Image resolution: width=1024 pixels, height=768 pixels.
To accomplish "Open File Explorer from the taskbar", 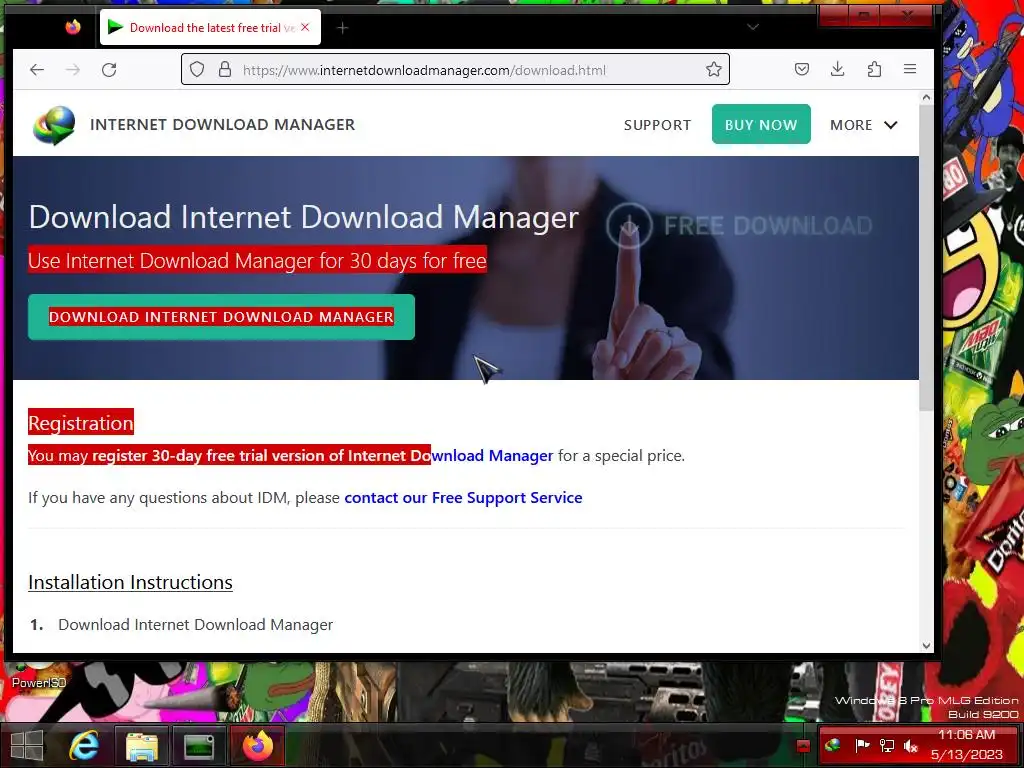I will coord(142,746).
